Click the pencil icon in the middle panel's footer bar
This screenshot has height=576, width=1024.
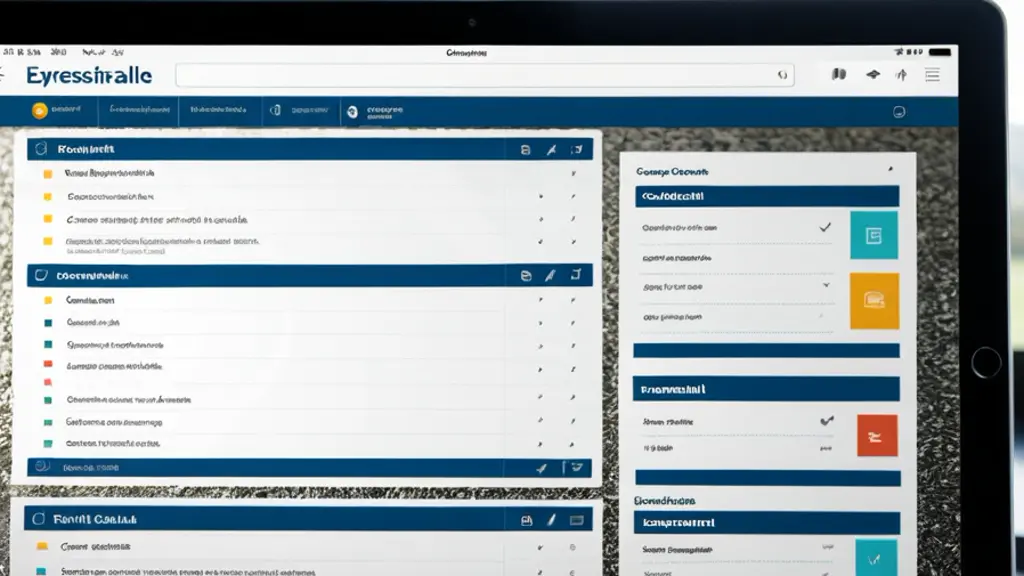(541, 468)
